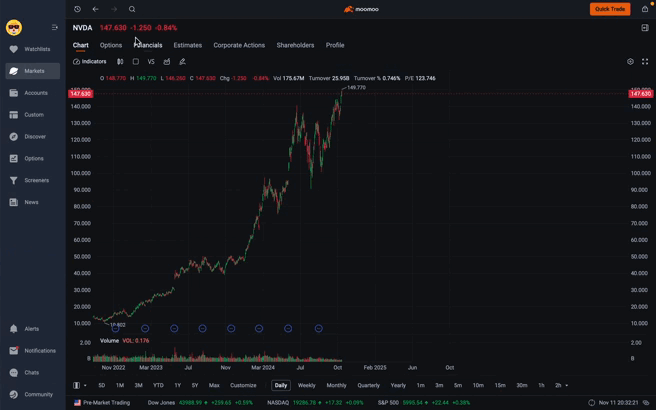
Task: Switch to the Shareholders tab
Action: point(295,45)
